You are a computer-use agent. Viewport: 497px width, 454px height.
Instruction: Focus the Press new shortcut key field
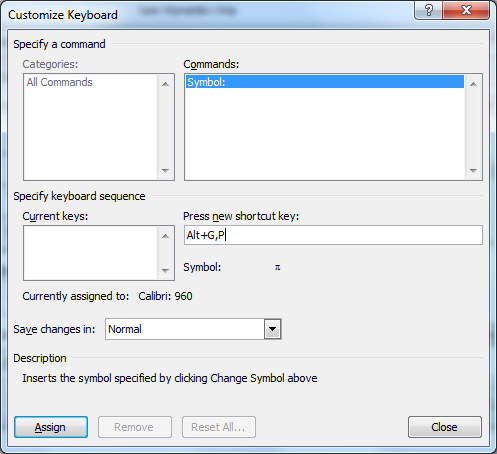333,235
